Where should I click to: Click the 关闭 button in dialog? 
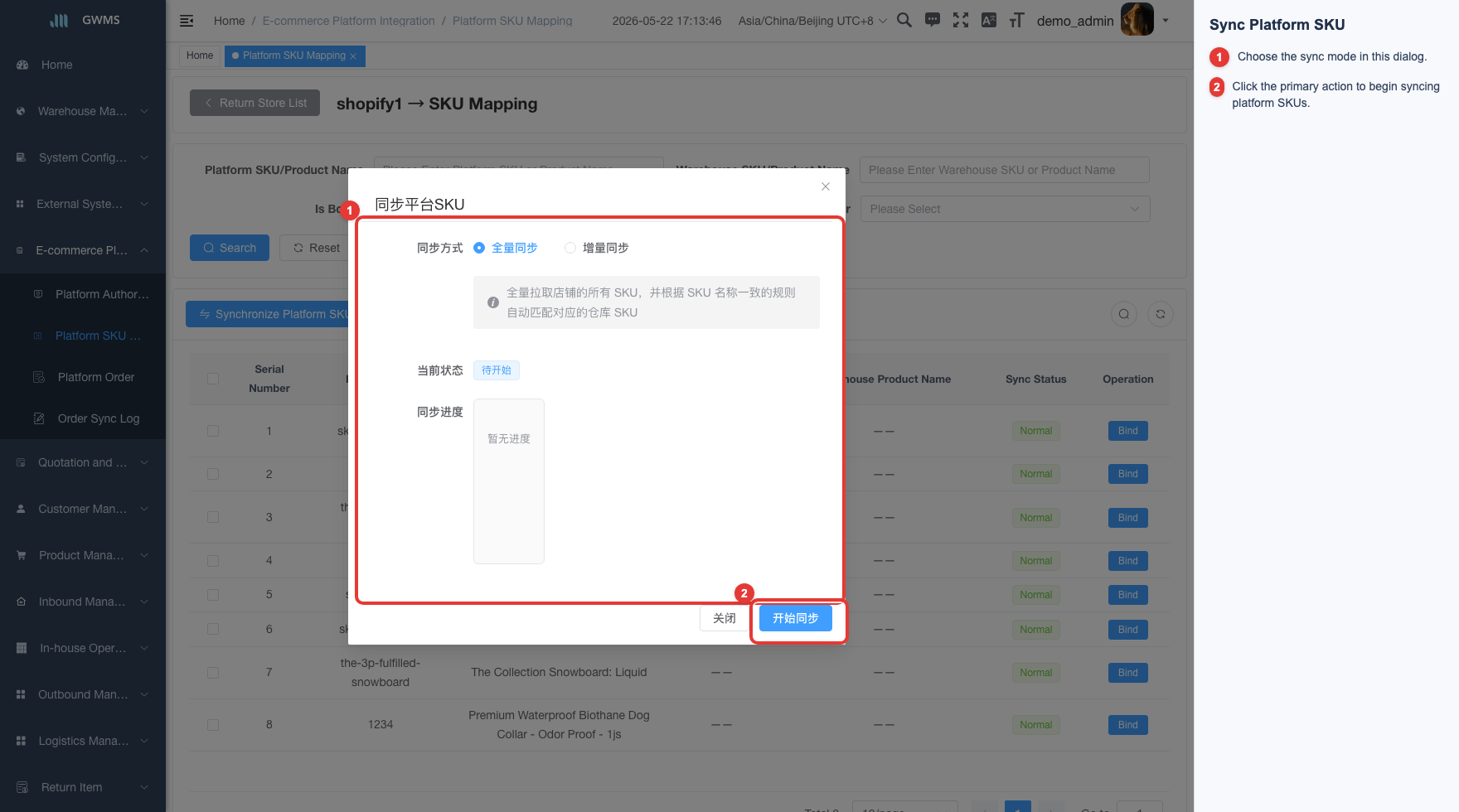click(724, 618)
